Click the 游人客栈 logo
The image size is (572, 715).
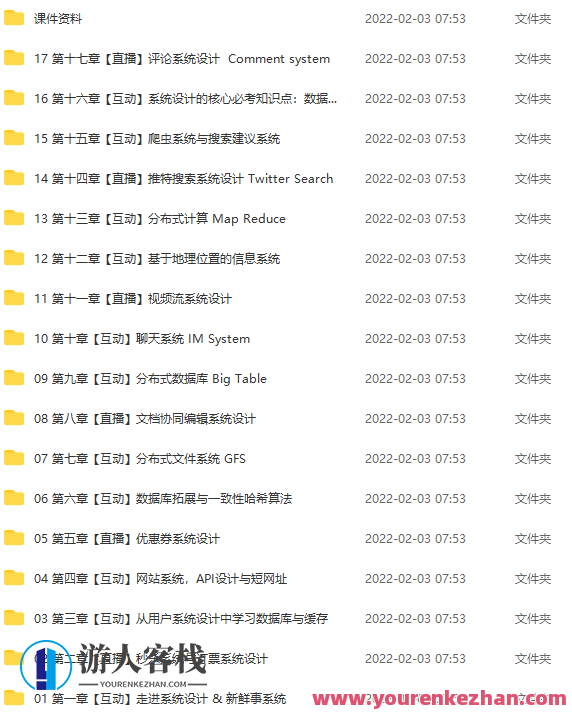114,665
